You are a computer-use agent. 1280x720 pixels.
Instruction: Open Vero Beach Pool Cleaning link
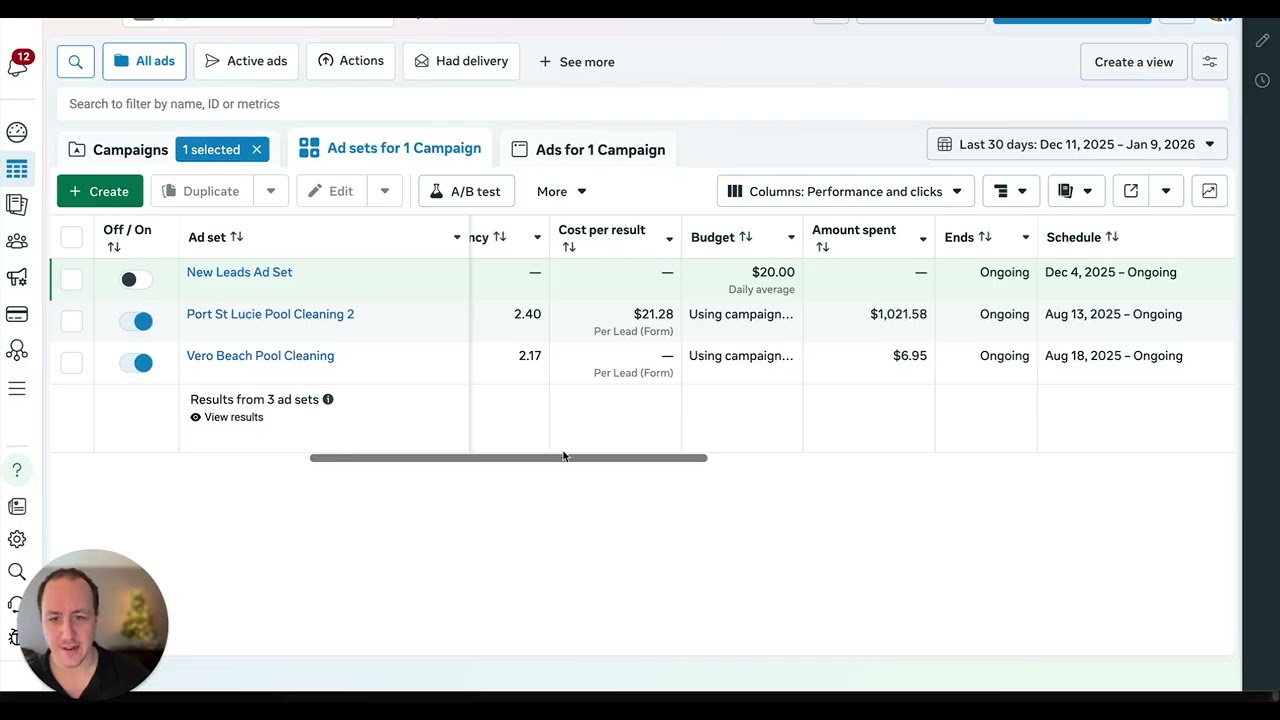[260, 356]
